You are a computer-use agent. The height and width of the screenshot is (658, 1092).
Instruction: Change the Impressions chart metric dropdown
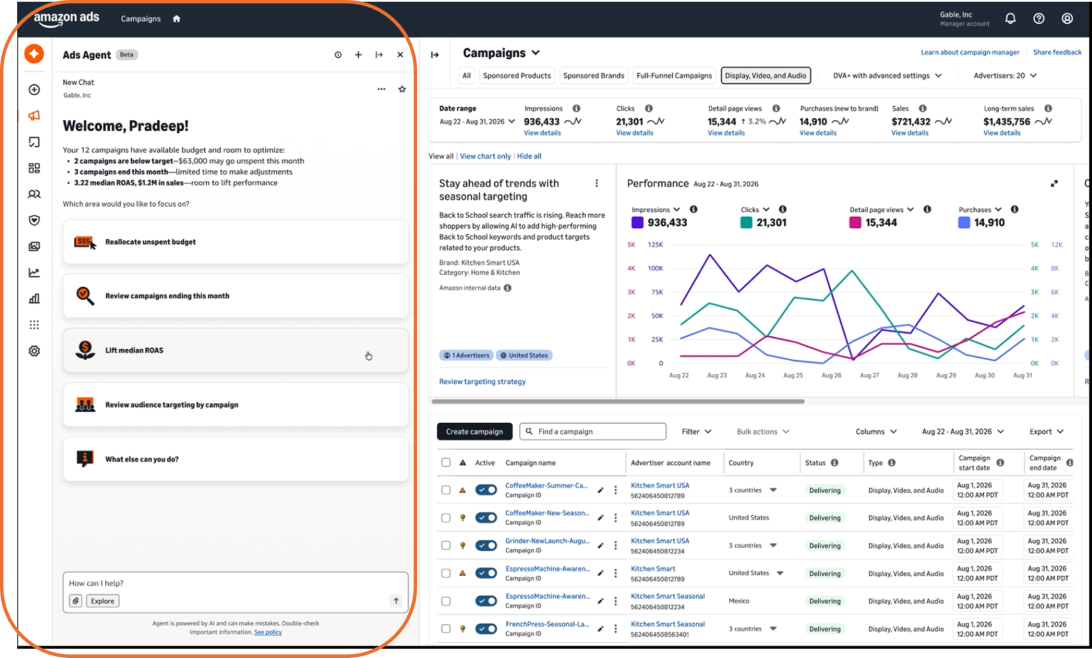click(x=655, y=210)
